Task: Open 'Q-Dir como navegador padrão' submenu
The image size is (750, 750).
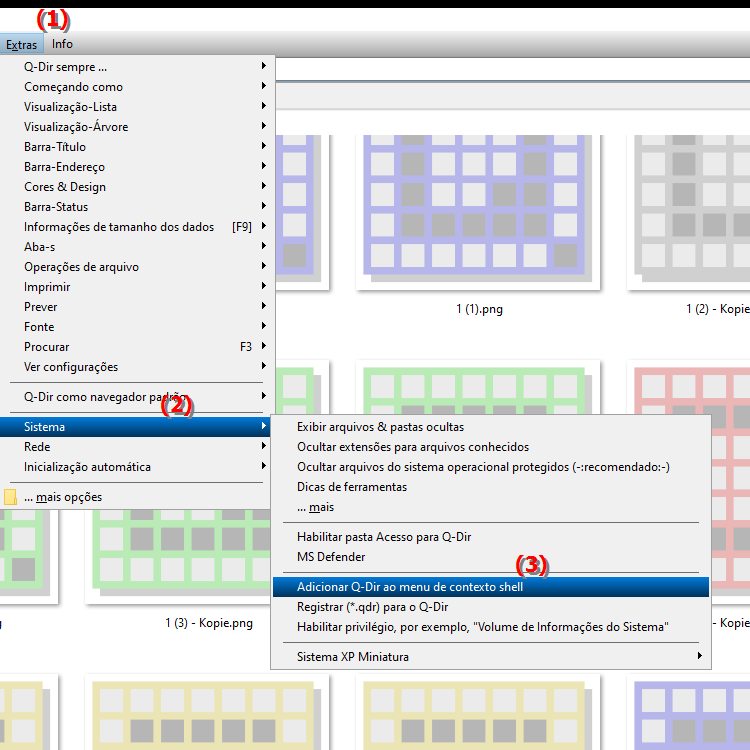Action: 137,397
